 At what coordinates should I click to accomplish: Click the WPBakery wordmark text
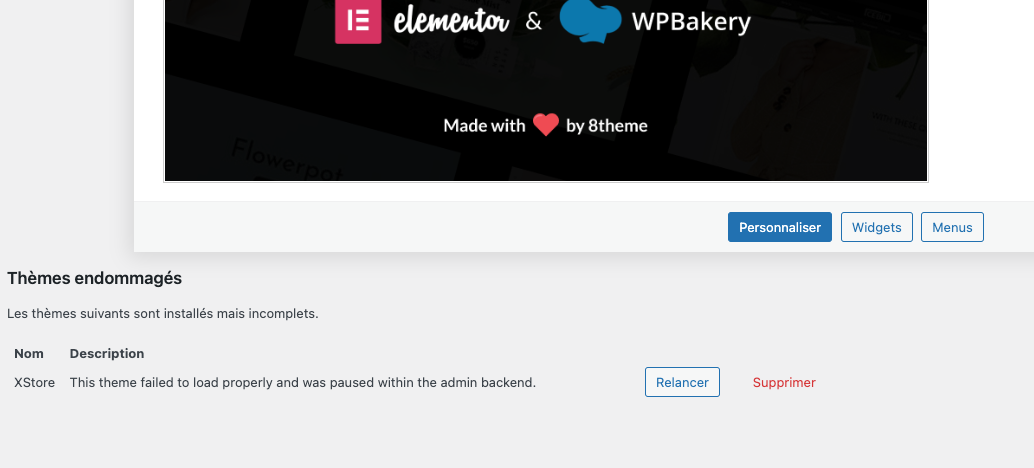pos(690,21)
